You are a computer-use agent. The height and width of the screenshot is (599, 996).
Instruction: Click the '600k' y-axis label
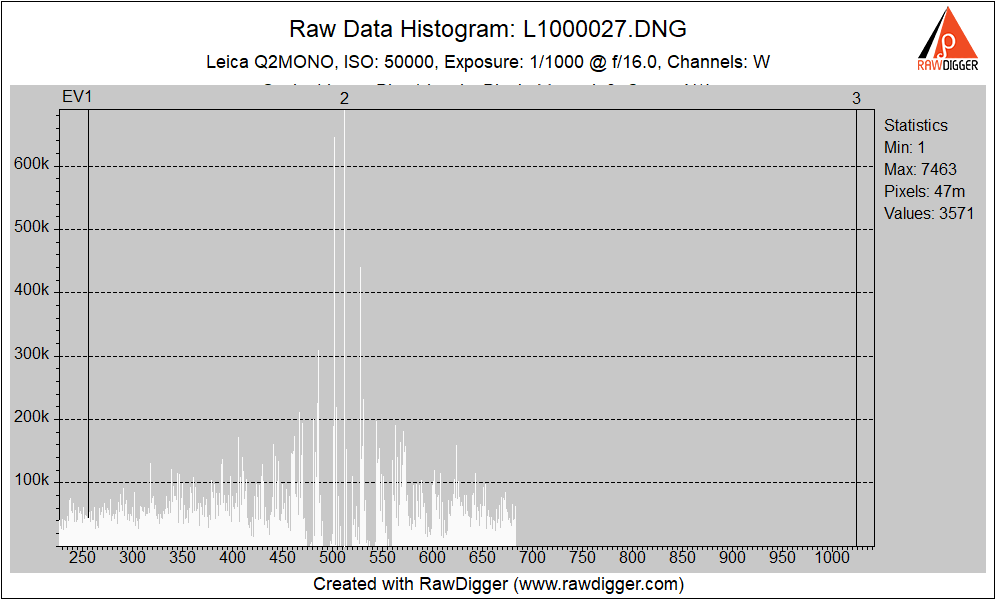32,164
